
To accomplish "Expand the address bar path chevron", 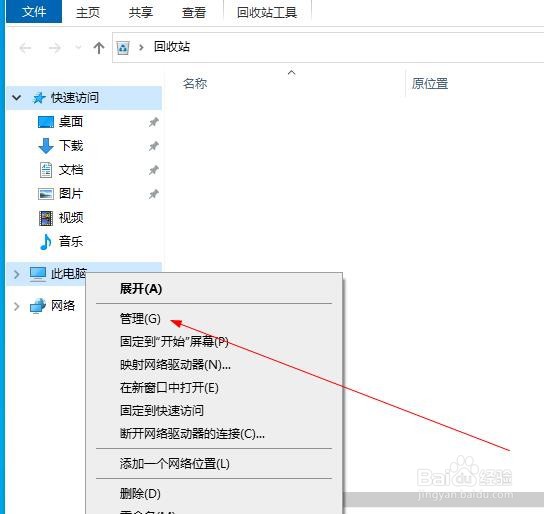I will (141, 47).
